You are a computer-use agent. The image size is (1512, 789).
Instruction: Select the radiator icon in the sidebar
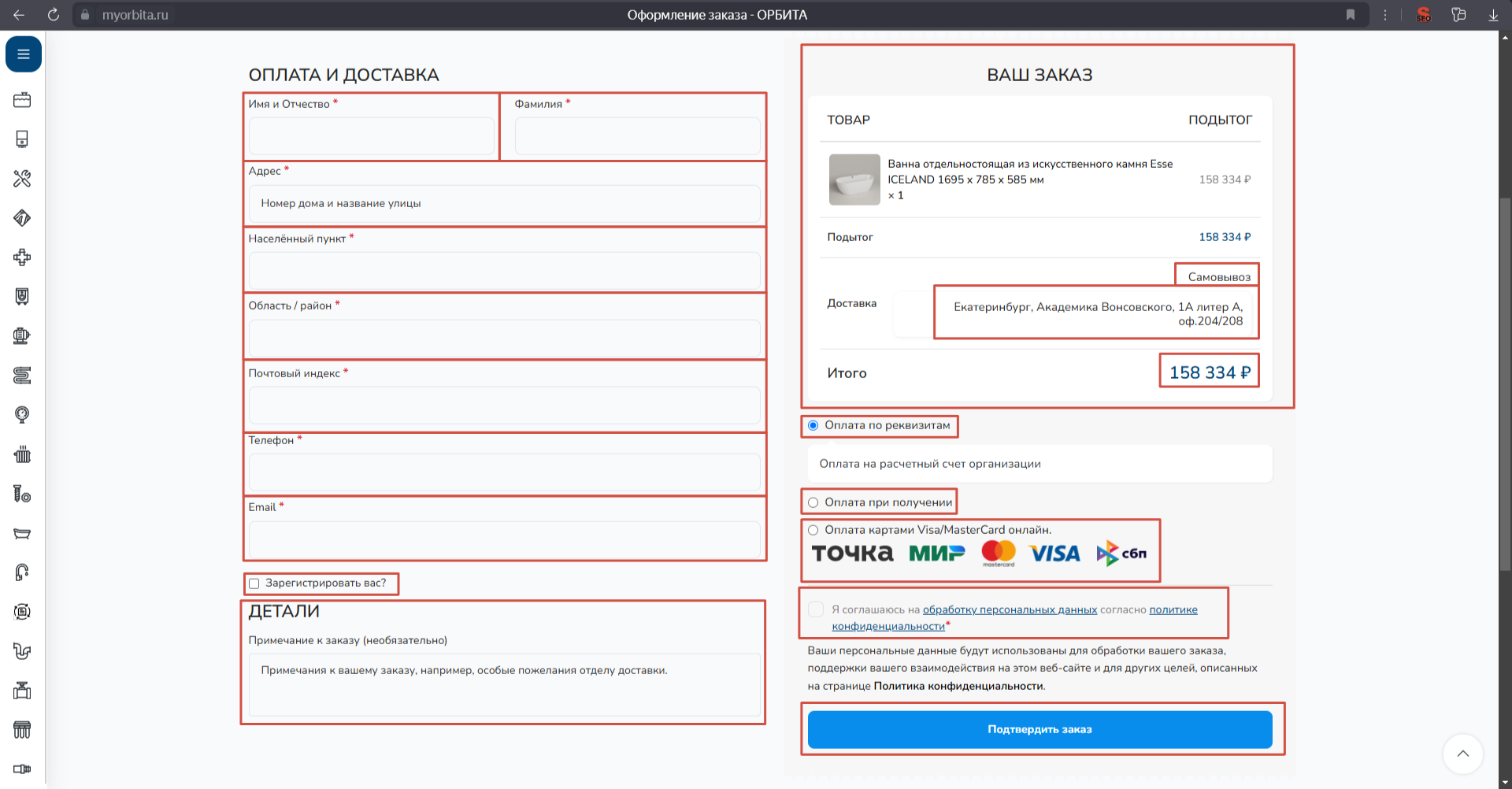click(x=22, y=454)
